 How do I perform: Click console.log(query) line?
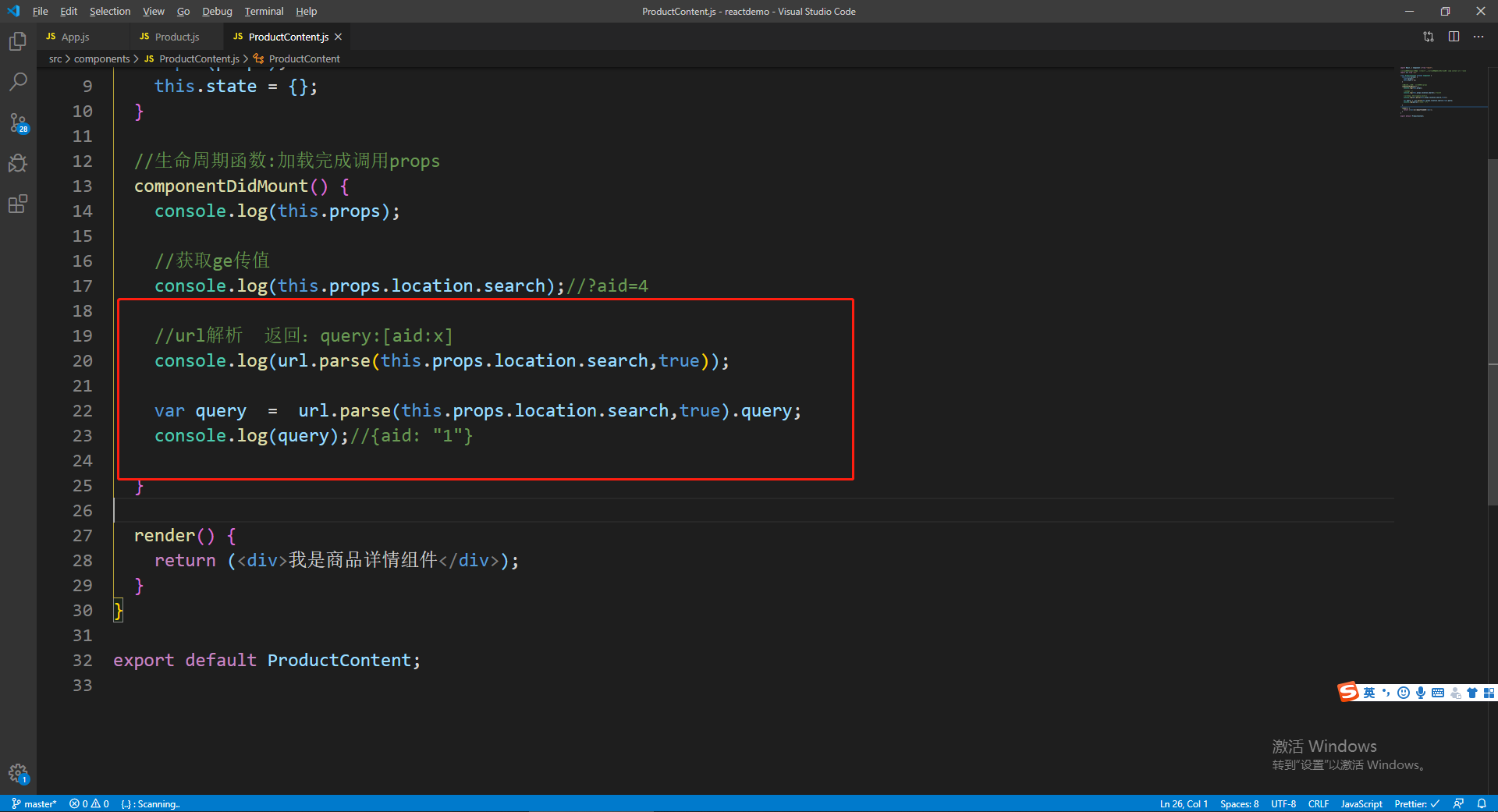pyautogui.click(x=314, y=436)
